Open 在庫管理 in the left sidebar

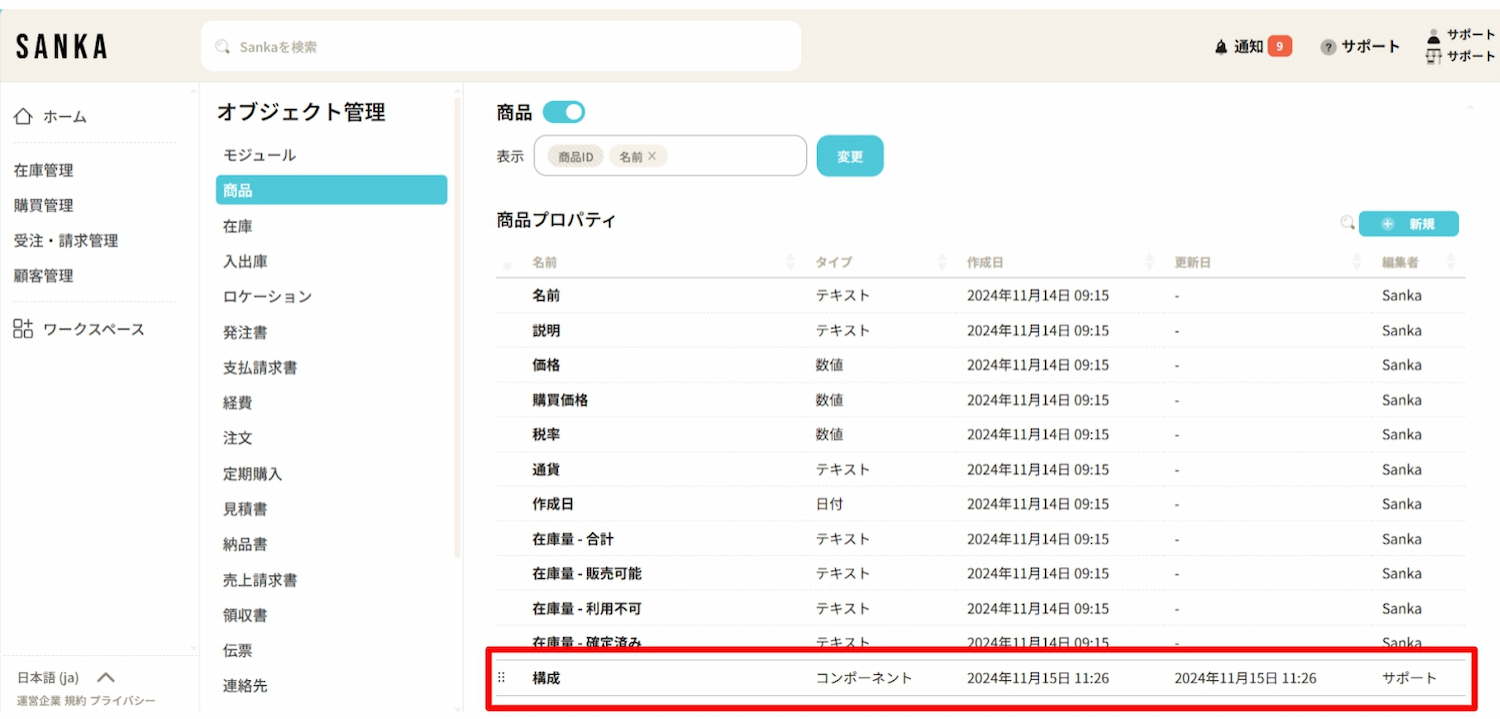[43, 170]
